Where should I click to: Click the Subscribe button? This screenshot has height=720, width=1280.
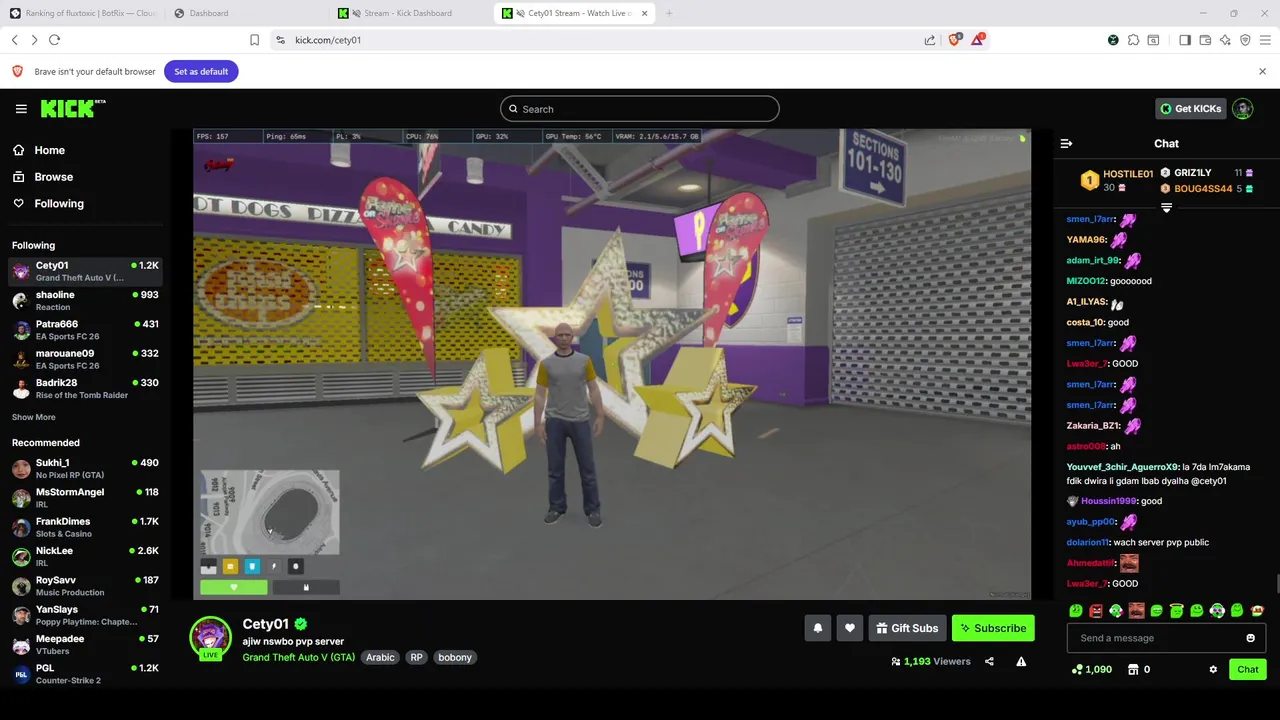pos(993,628)
